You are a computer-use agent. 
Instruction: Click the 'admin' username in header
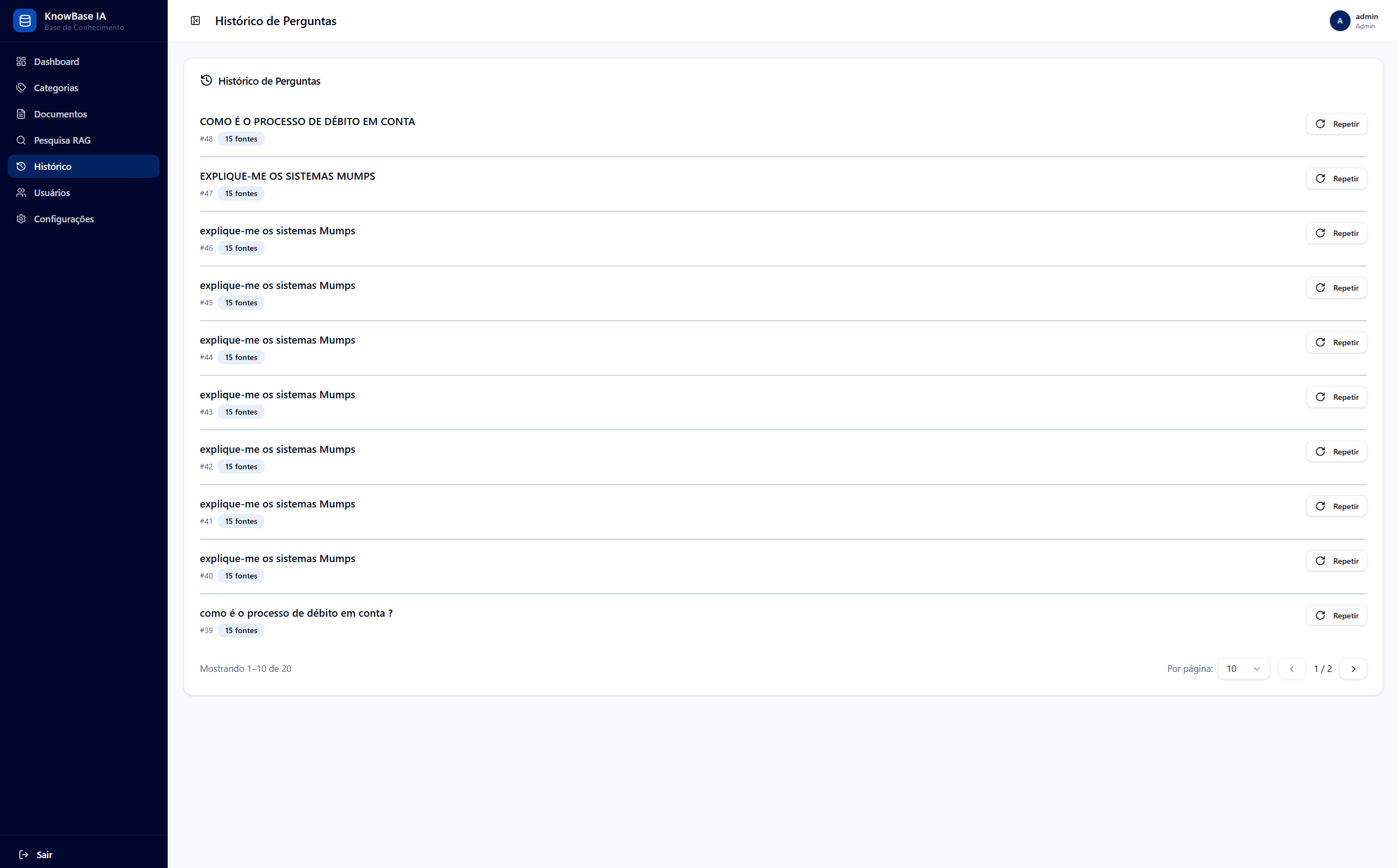[1366, 16]
